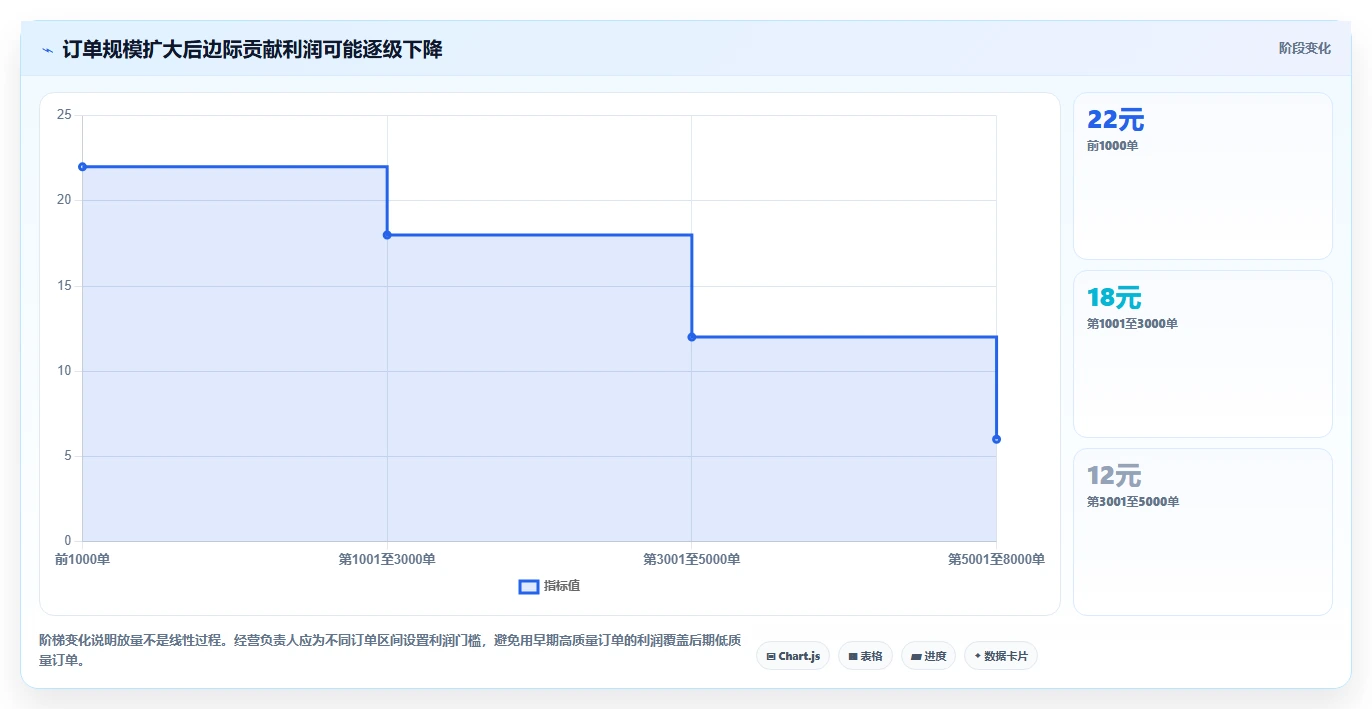
Task: Click the x-axis label 第3001至5000单
Action: pos(692,559)
